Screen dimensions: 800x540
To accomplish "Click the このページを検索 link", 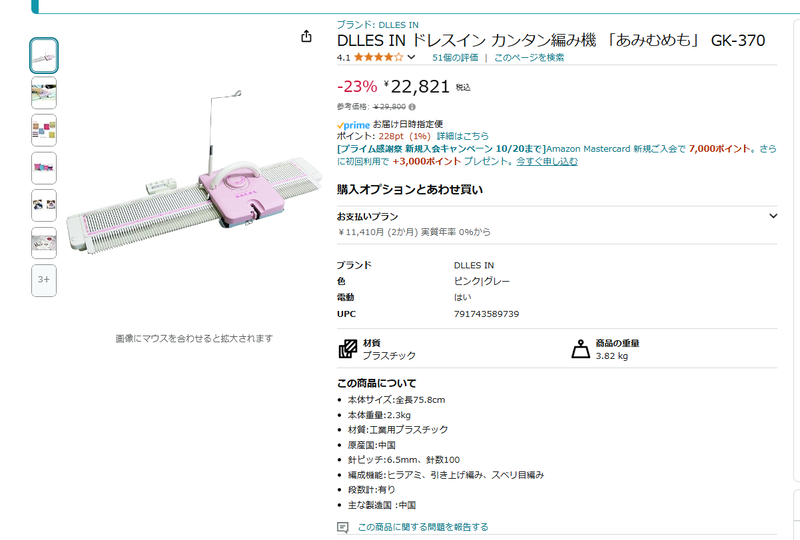I will click(529, 57).
